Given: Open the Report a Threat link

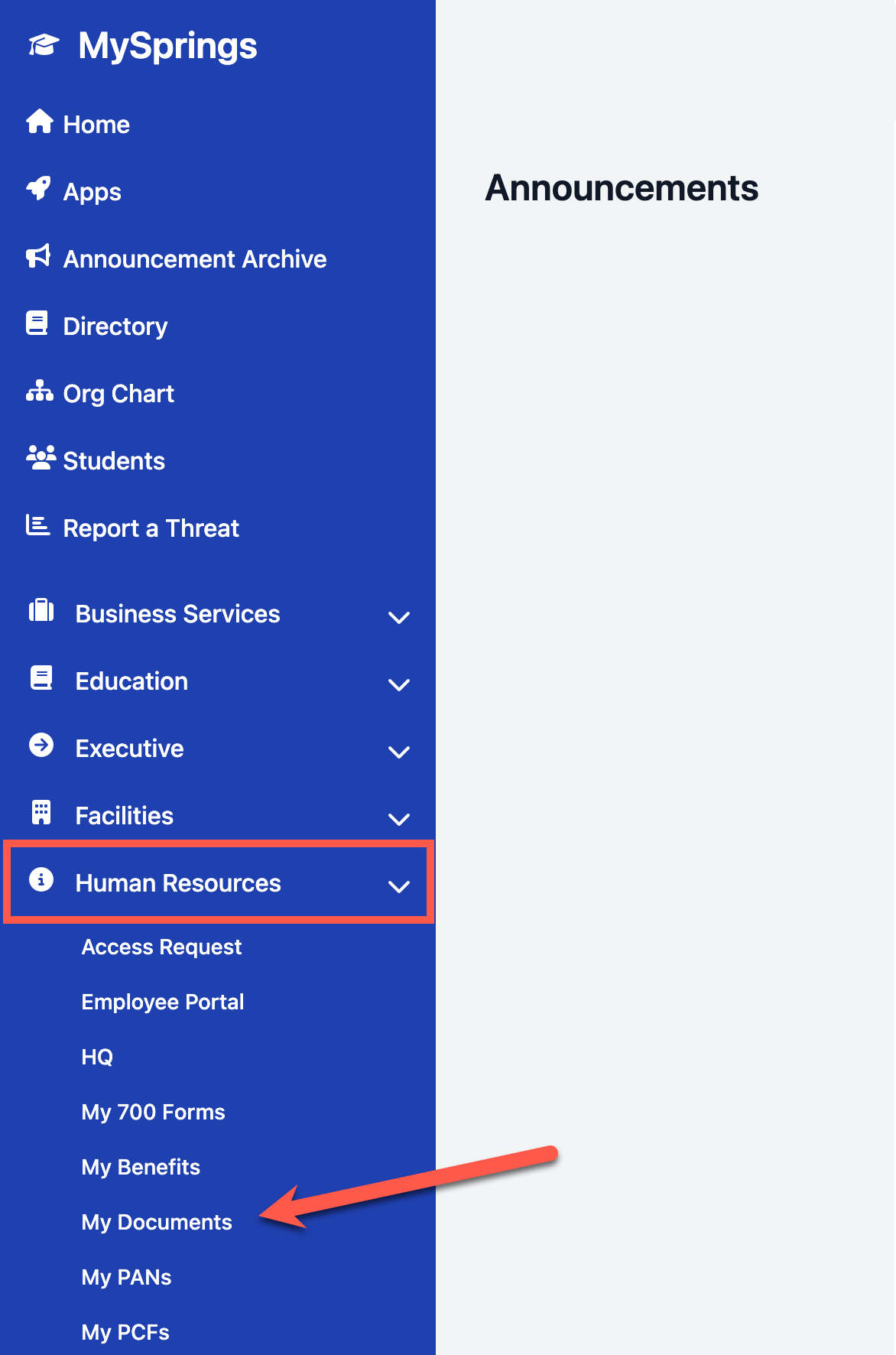Looking at the screenshot, I should [x=151, y=528].
